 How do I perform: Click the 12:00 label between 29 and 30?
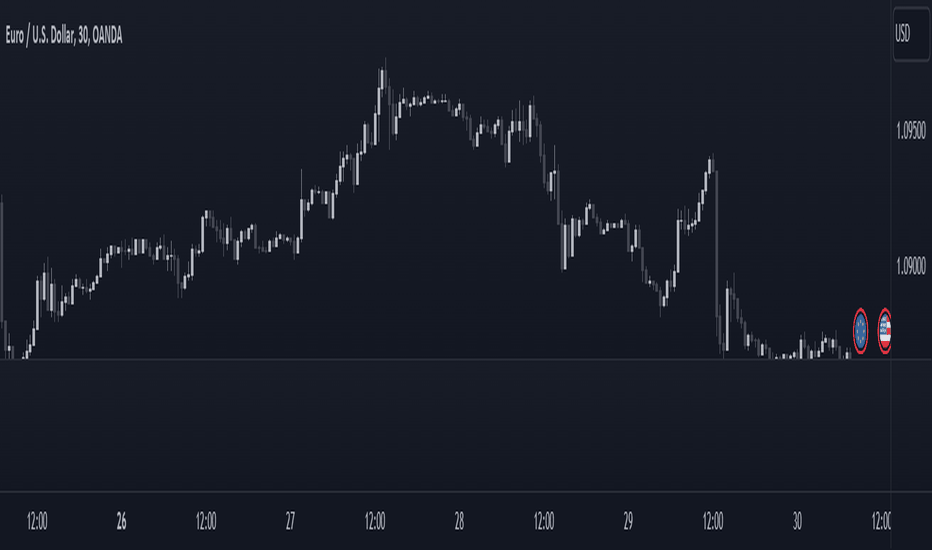coord(713,521)
